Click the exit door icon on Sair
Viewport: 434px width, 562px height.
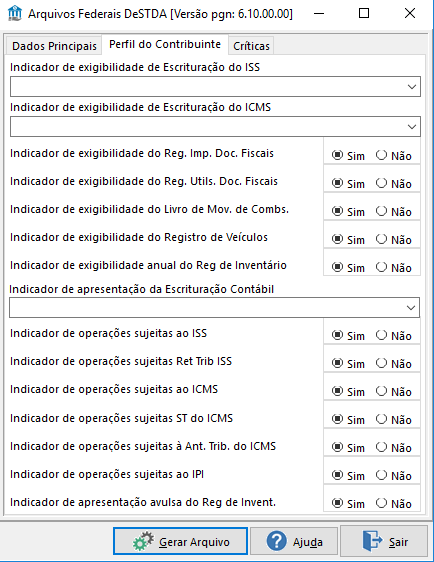pyautogui.click(x=372, y=541)
